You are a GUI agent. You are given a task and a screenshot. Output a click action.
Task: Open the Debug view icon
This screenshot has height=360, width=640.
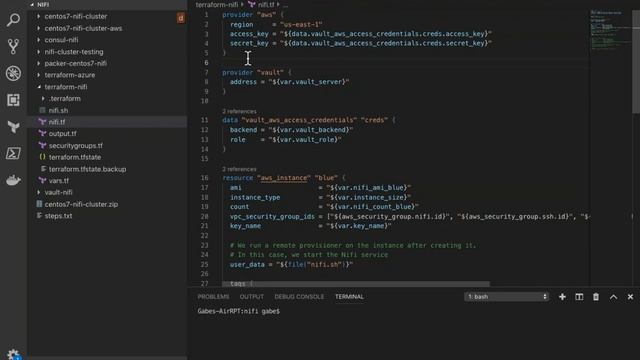point(13,73)
